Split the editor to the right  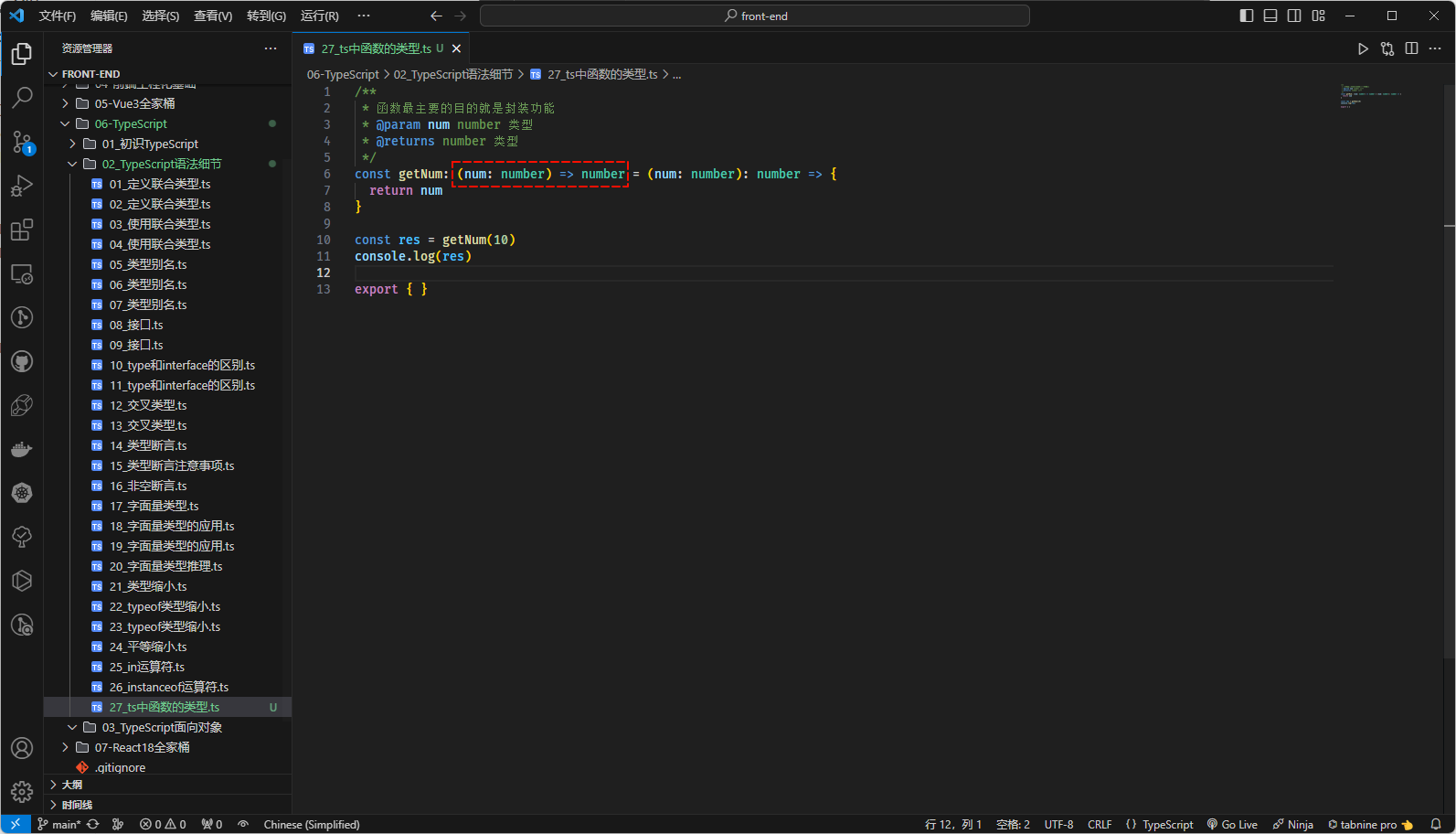(x=1411, y=48)
